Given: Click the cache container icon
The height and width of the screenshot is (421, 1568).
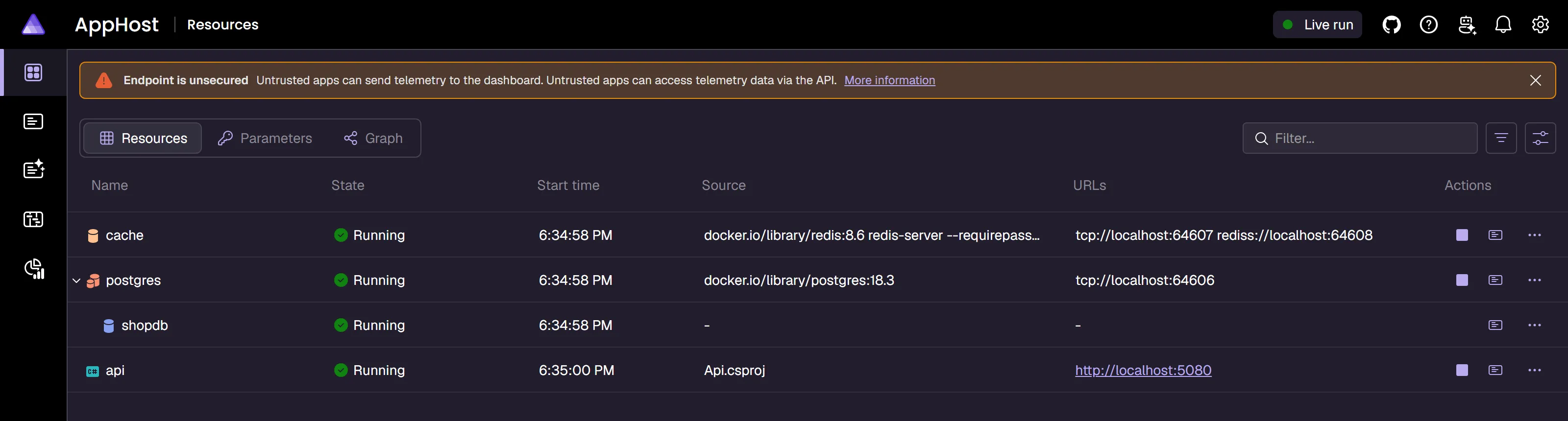Looking at the screenshot, I should pos(93,235).
